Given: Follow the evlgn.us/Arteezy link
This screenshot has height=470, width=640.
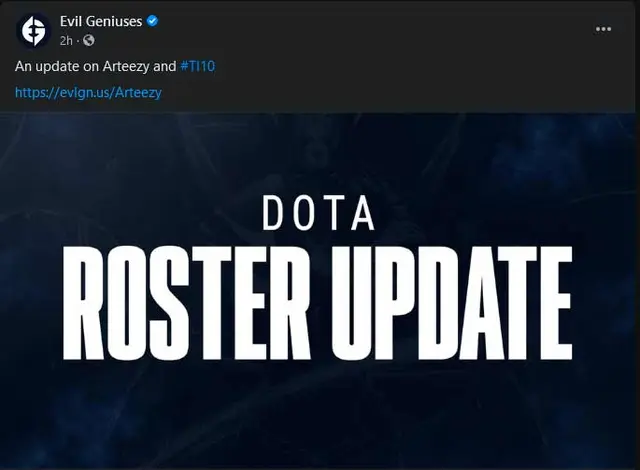Looking at the screenshot, I should [88, 92].
